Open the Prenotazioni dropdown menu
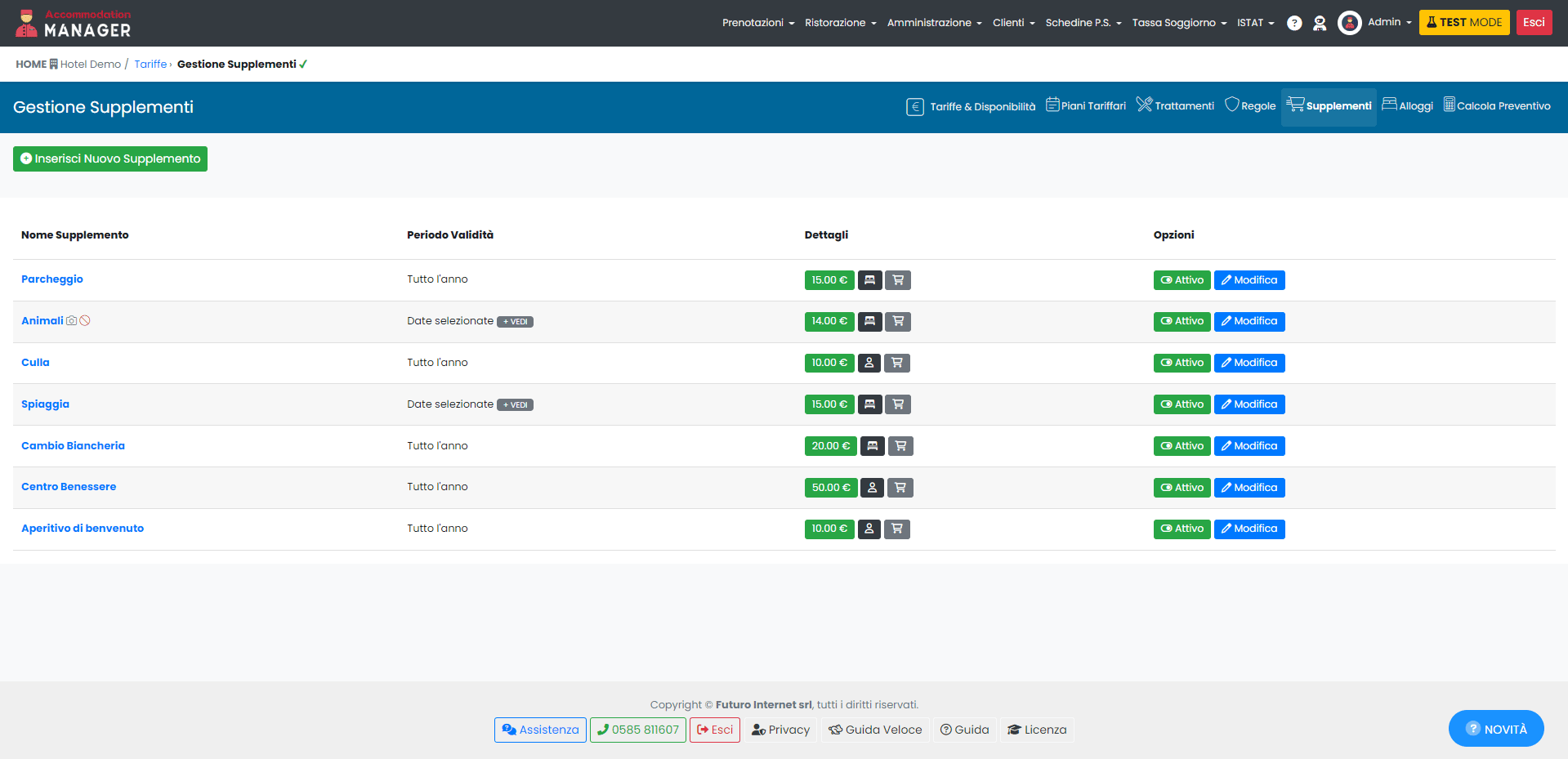Image resolution: width=1568 pixels, height=759 pixels. (757, 23)
